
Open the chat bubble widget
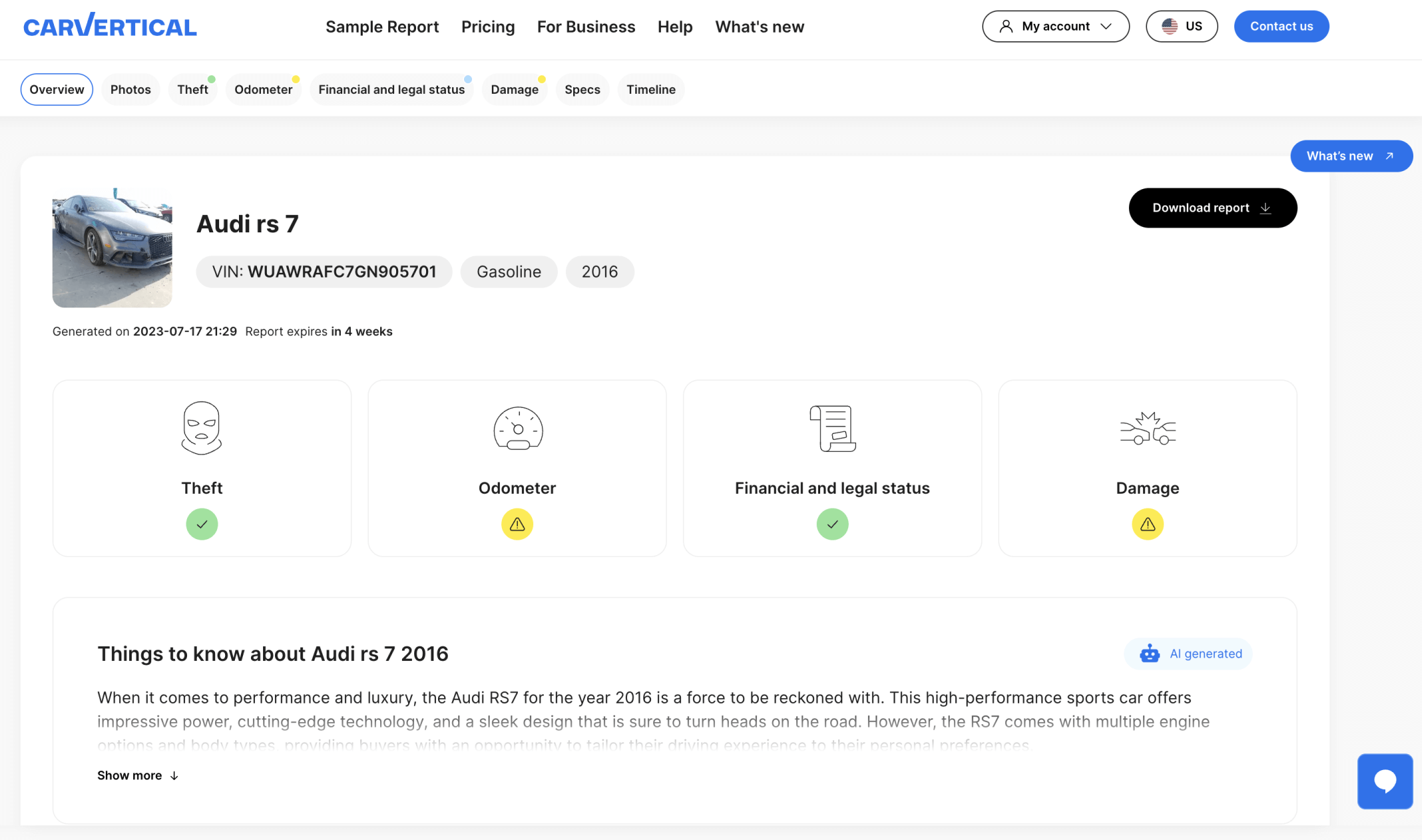1385,781
